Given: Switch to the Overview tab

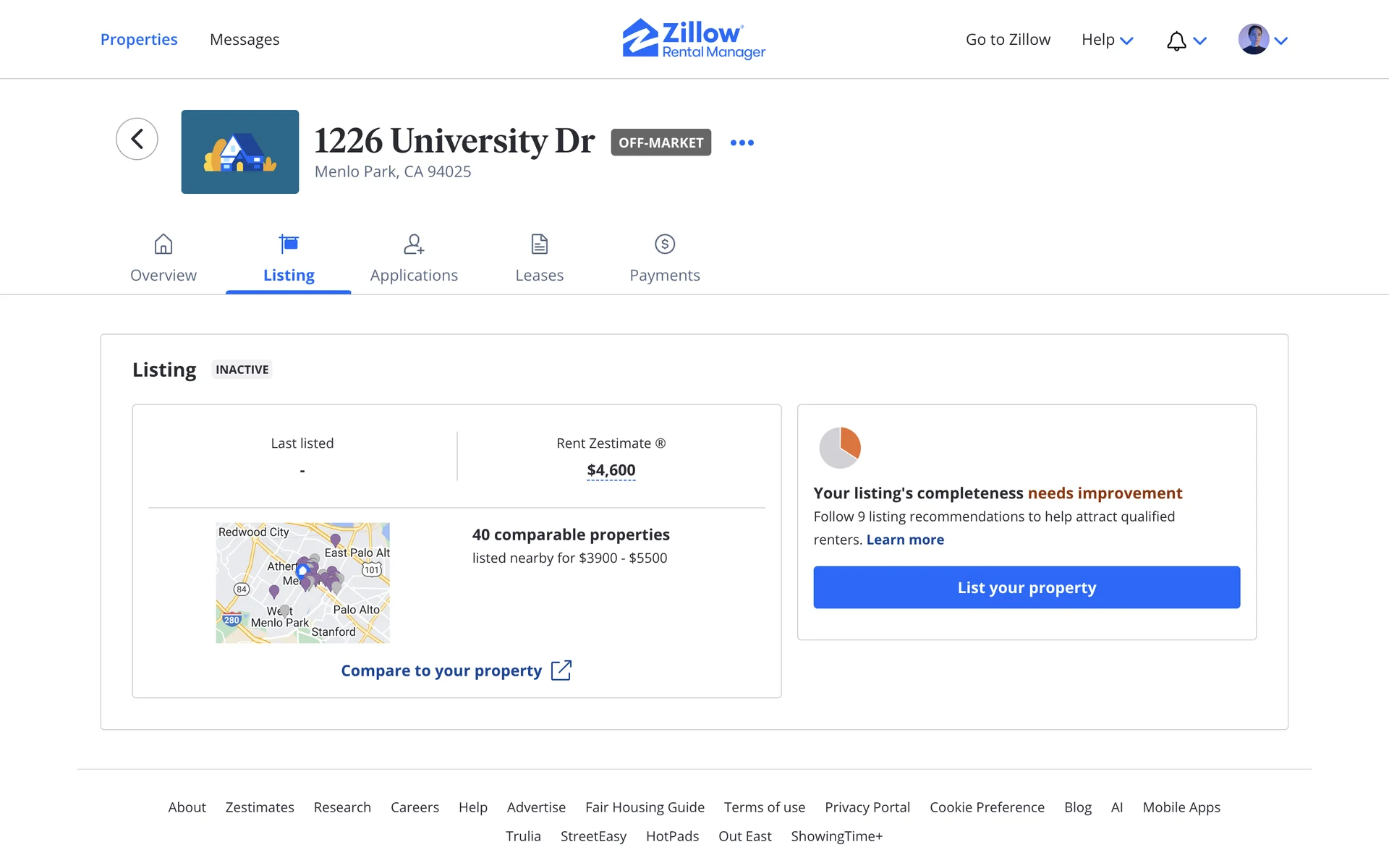Looking at the screenshot, I should tap(163, 260).
